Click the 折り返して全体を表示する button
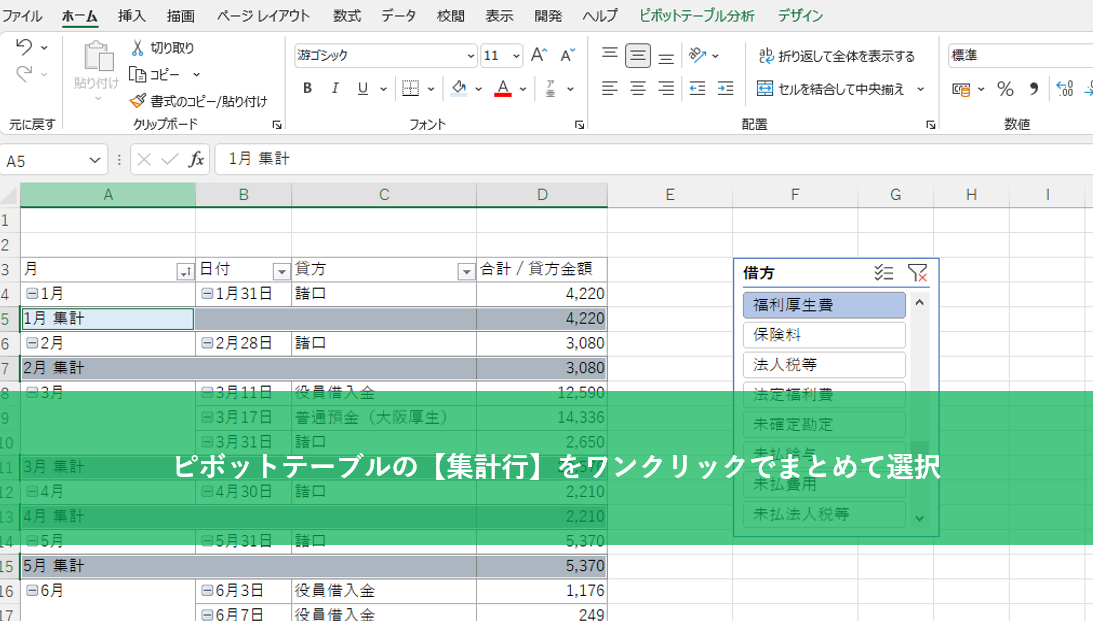The height and width of the screenshot is (621, 1093). pos(836,56)
